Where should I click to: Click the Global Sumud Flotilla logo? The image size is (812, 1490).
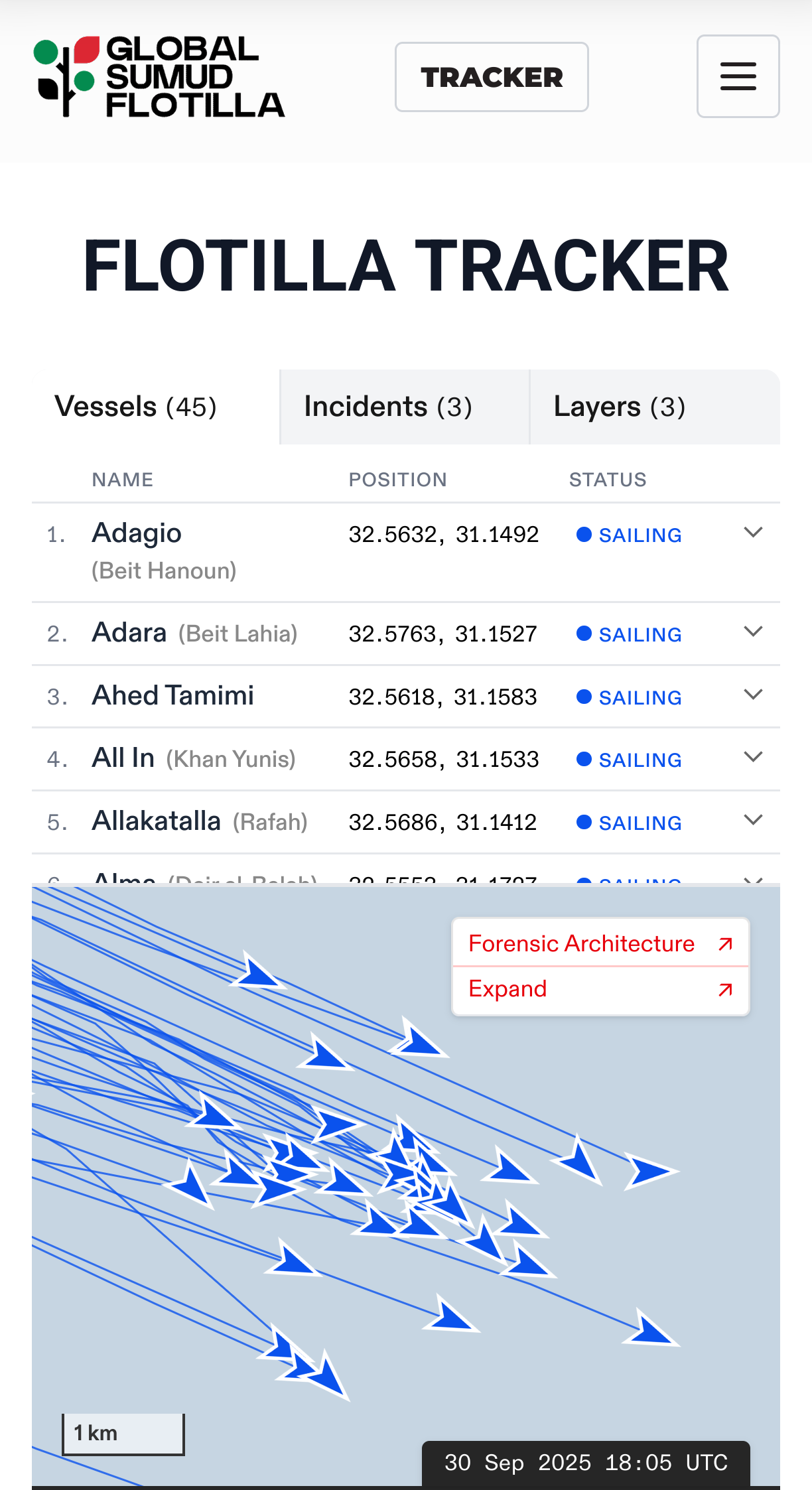pyautogui.click(x=159, y=77)
